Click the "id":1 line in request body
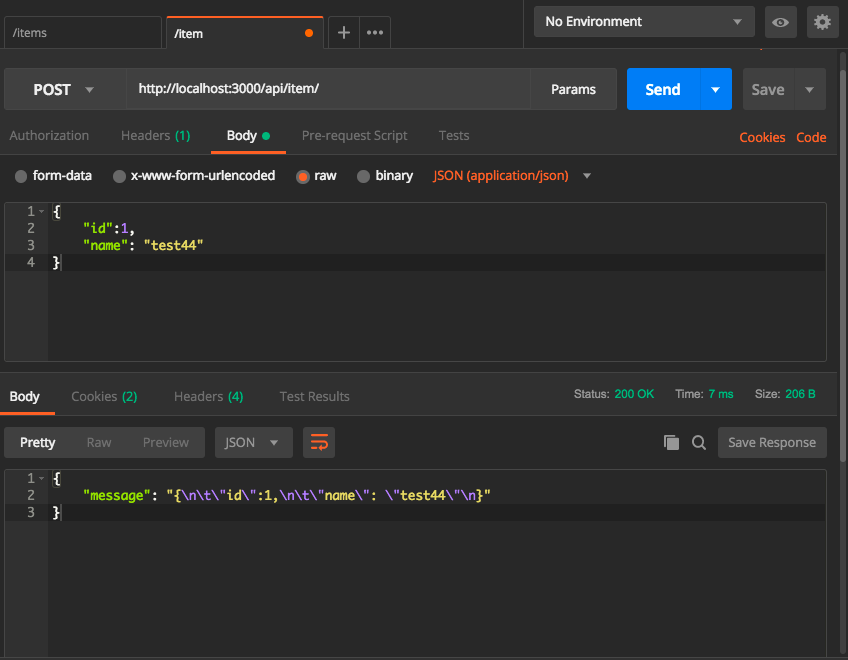 [x=108, y=228]
